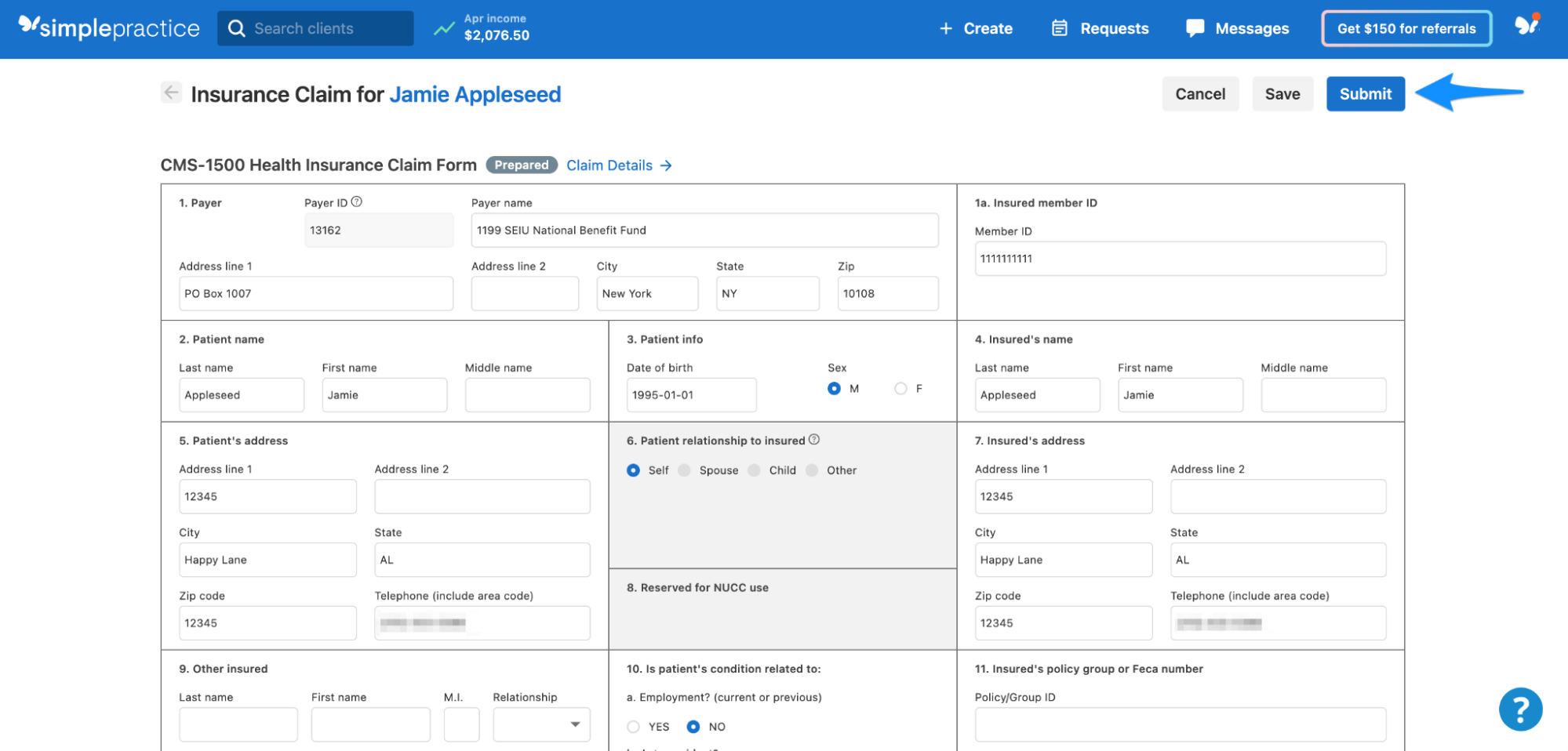Open the Claim Details link
The image size is (1568, 751).
[610, 165]
